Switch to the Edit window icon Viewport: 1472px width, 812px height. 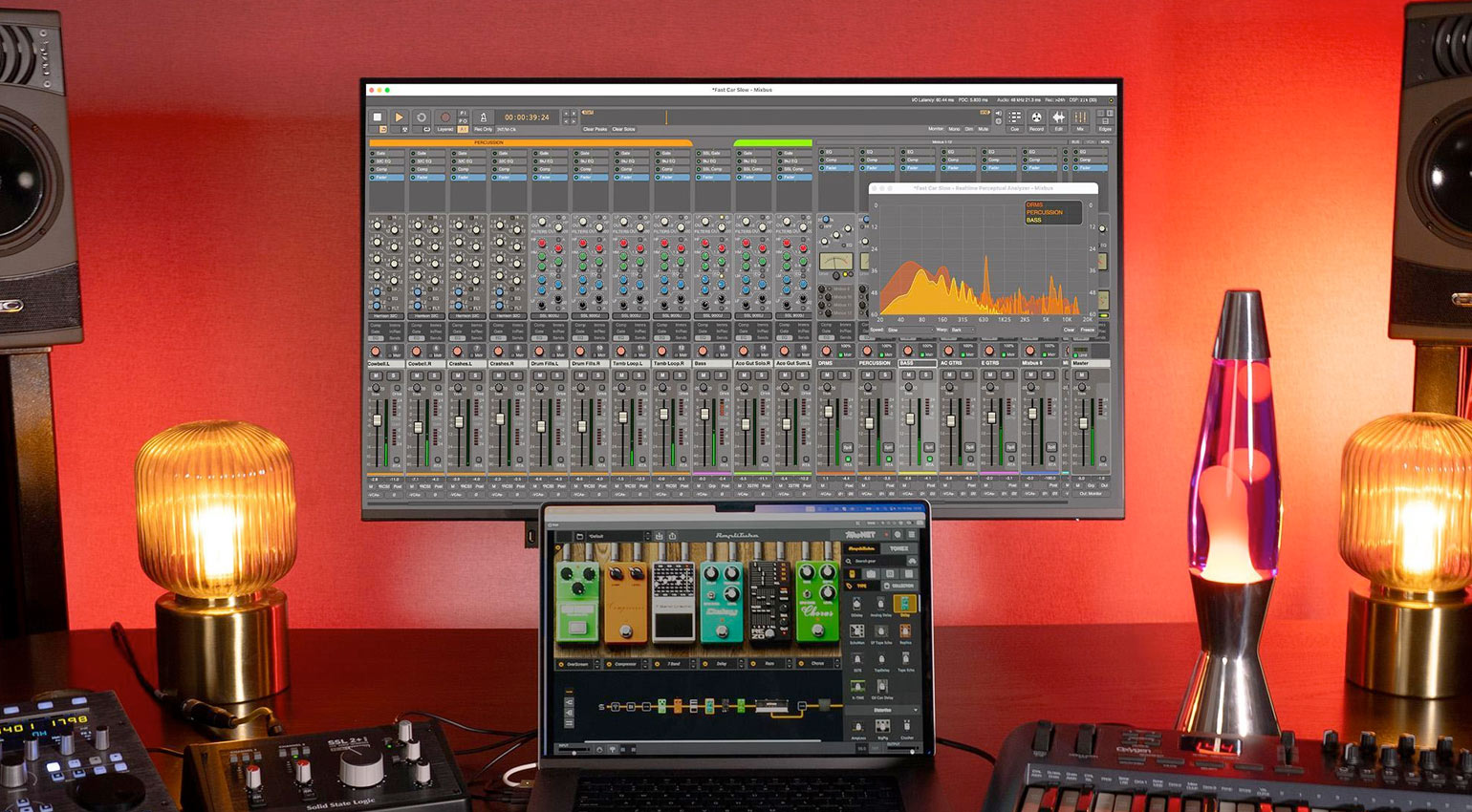pyautogui.click(x=1059, y=118)
